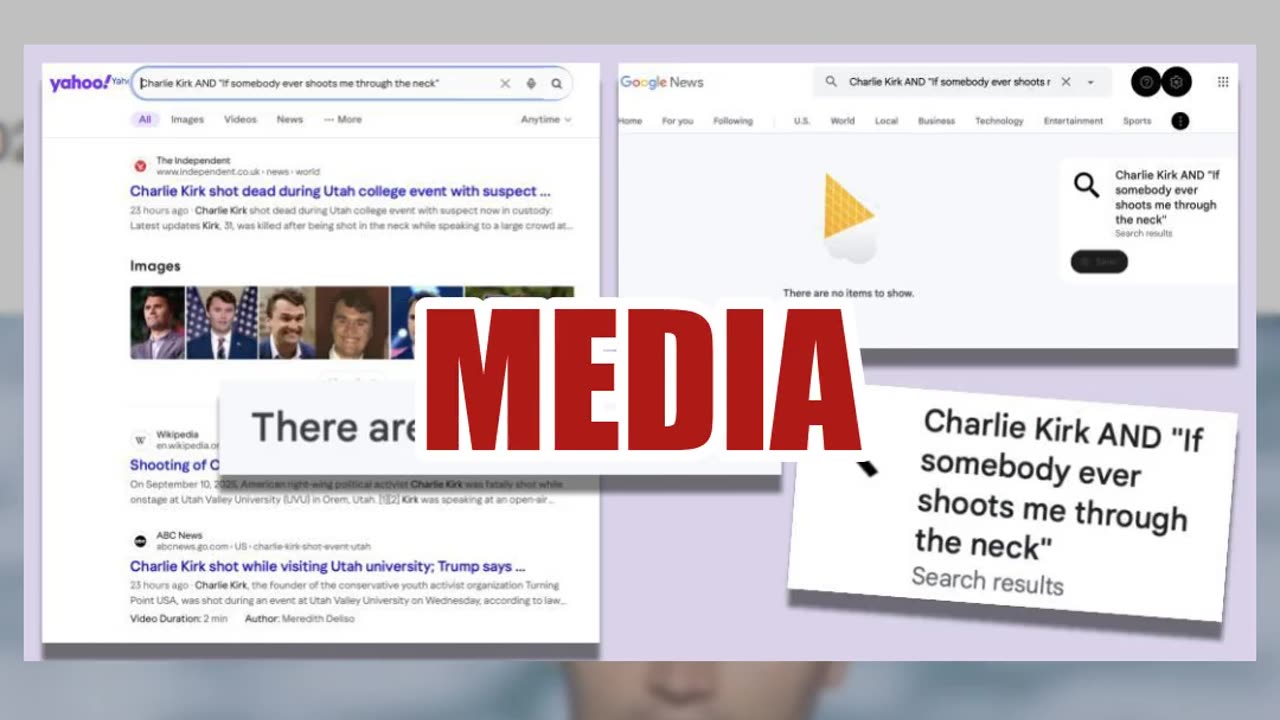Select 'There are no items to show.' message
Screen dimensions: 1280x720
pos(848,293)
